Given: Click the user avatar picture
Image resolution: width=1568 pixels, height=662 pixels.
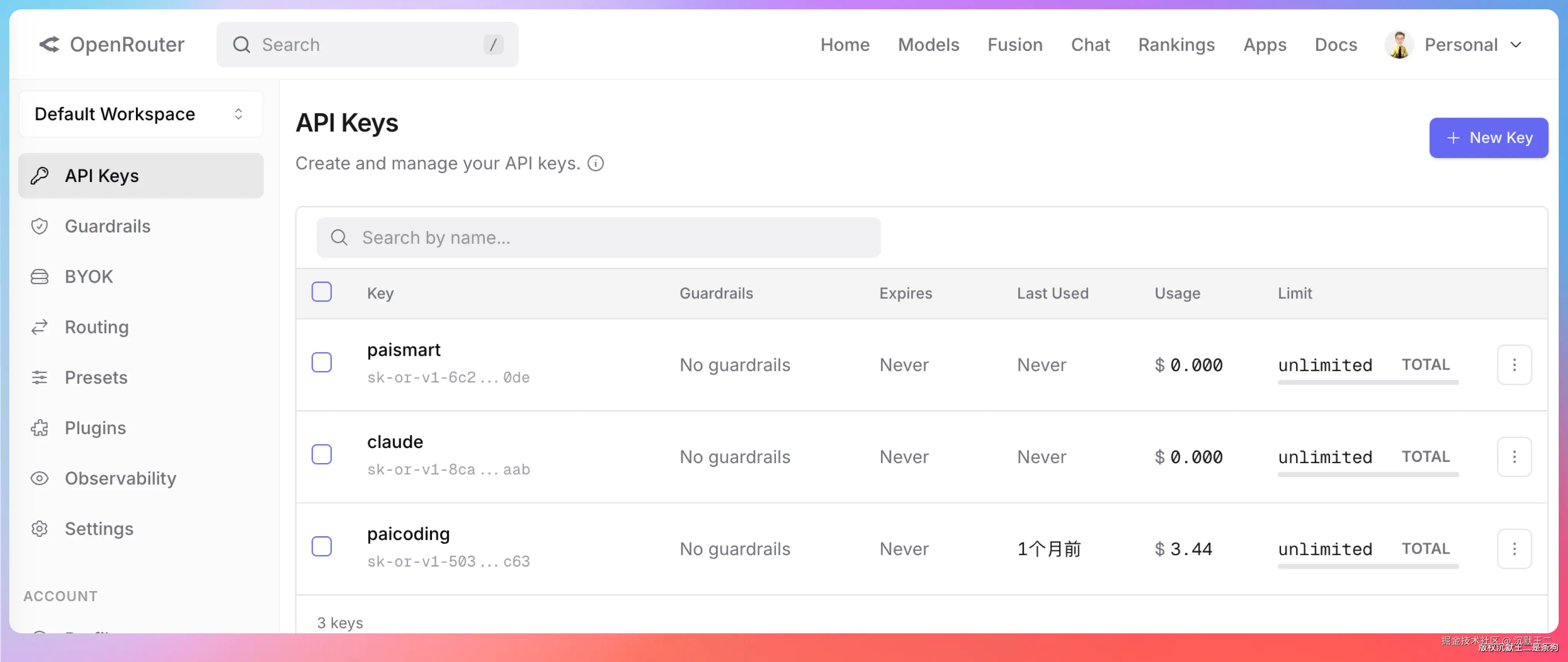Looking at the screenshot, I should tap(1400, 45).
